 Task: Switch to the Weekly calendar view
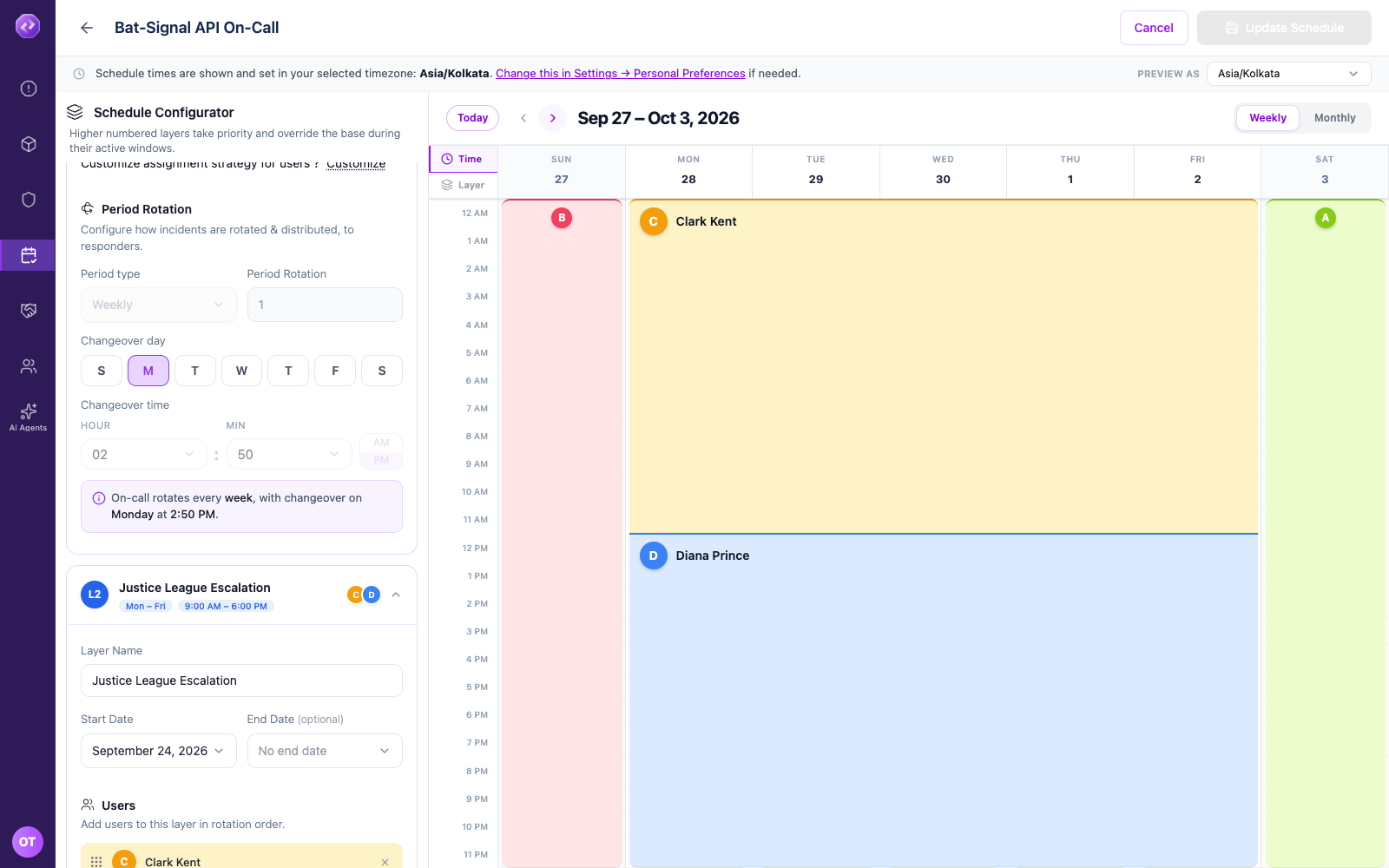1268,118
